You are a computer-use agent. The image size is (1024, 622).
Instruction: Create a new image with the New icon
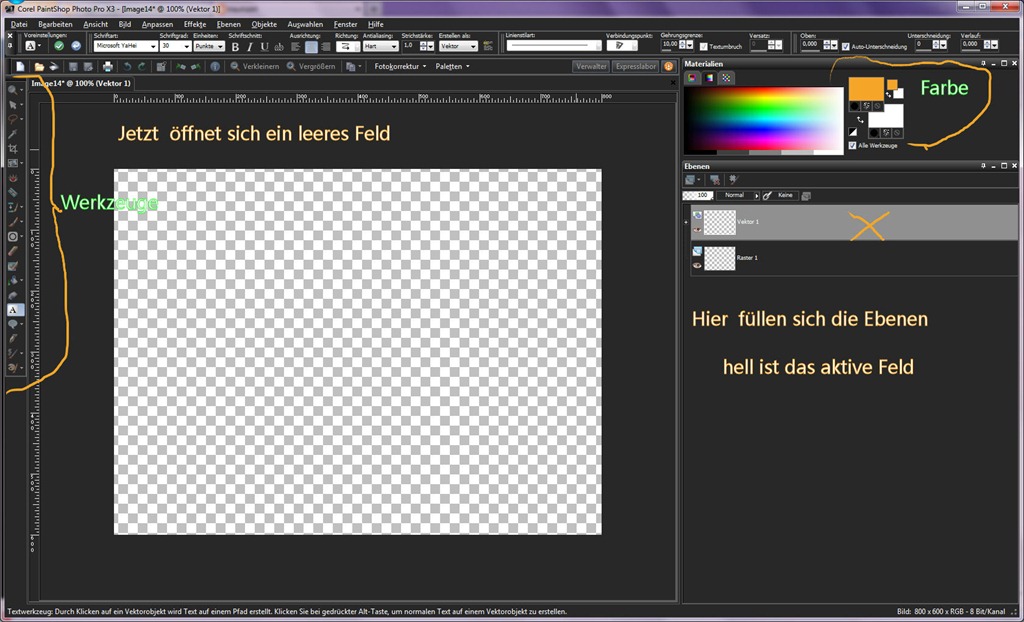pyautogui.click(x=20, y=67)
